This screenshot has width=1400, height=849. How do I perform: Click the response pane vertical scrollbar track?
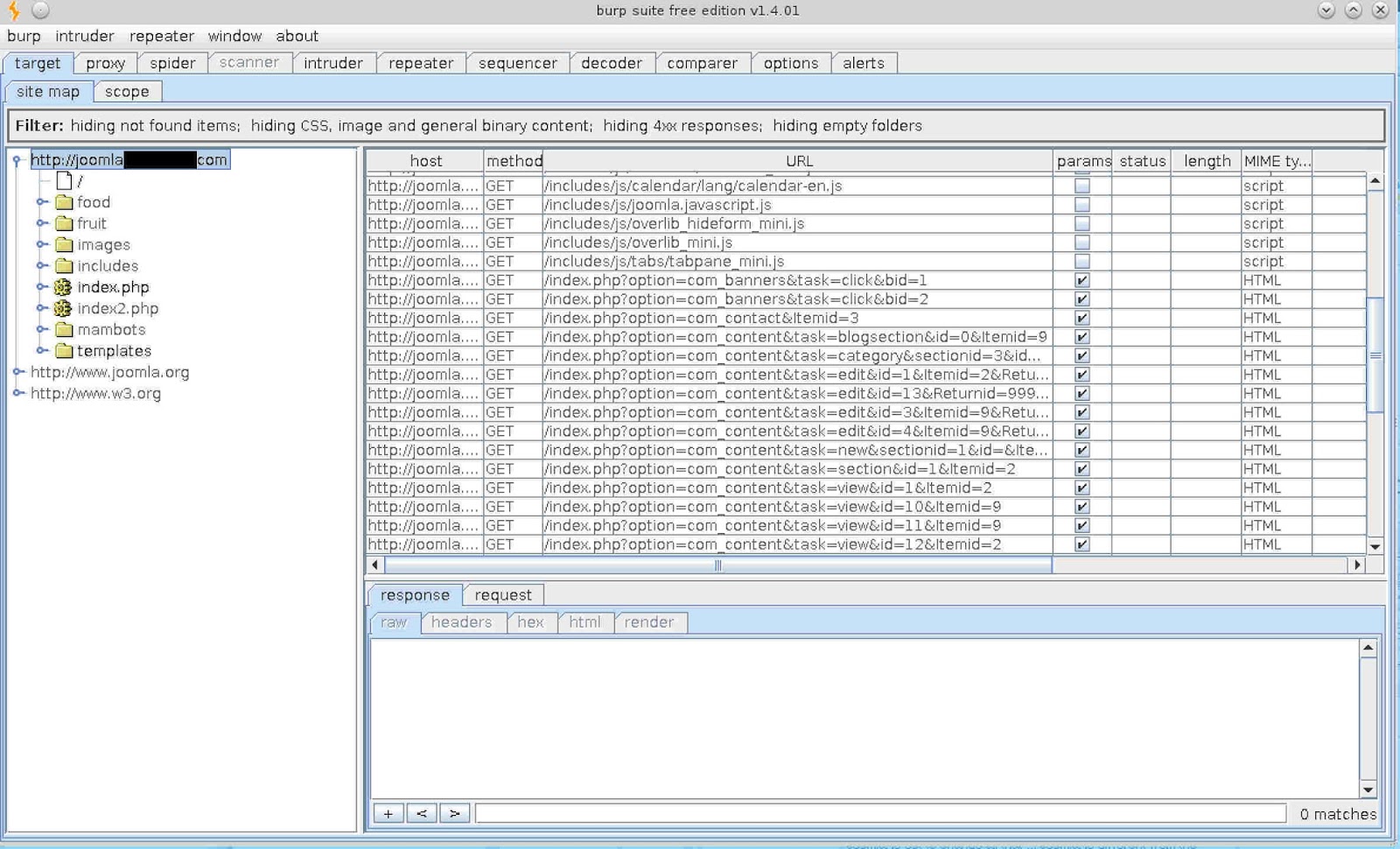click(x=1368, y=719)
